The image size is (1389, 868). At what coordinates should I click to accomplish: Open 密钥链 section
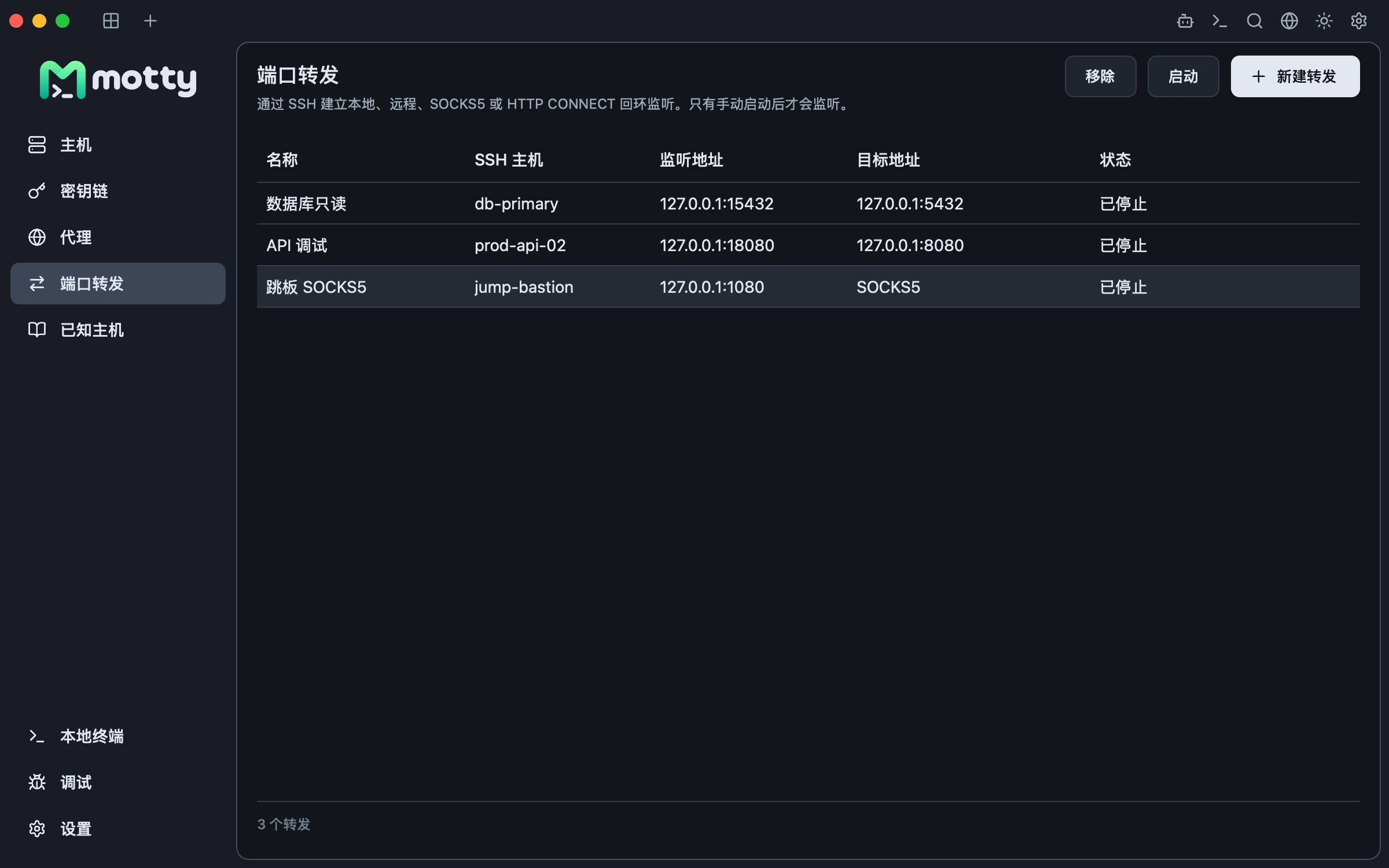point(118,191)
